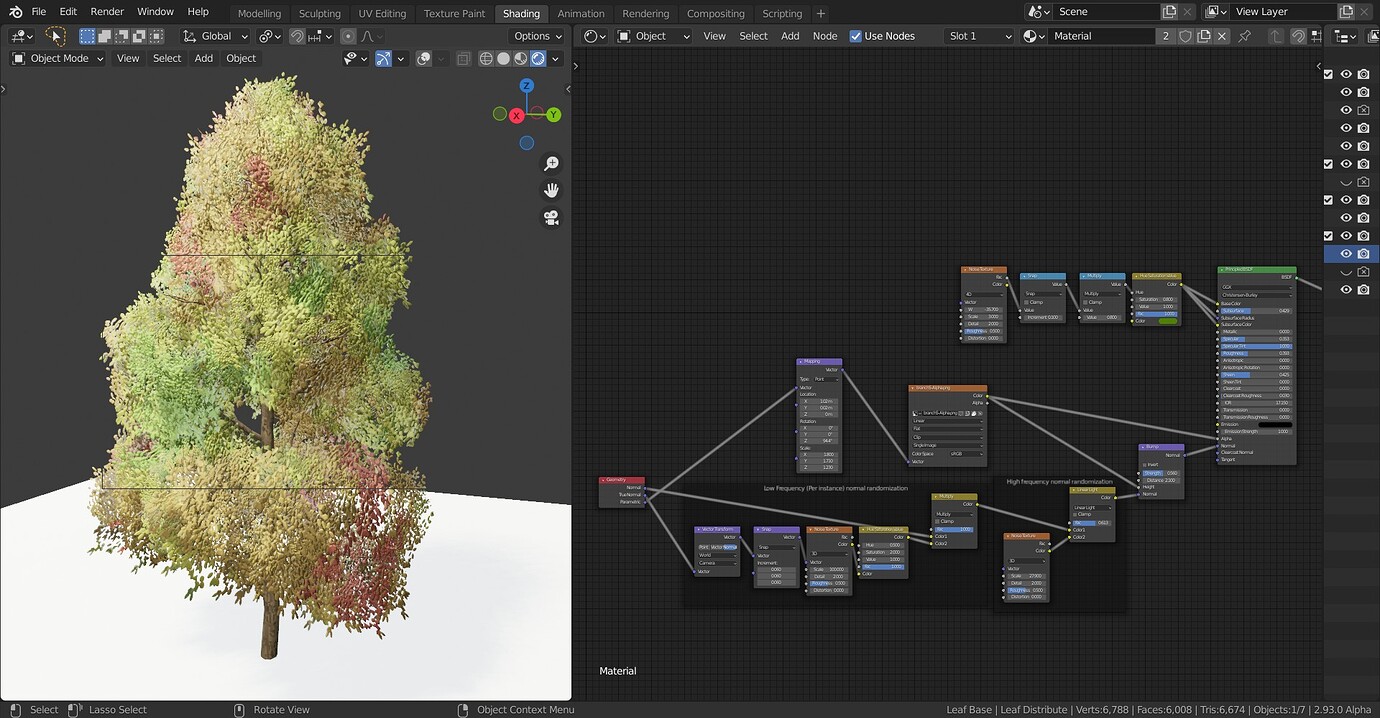The width and height of the screenshot is (1380, 718).
Task: Open the Object Mode dropdown
Action: [58, 58]
